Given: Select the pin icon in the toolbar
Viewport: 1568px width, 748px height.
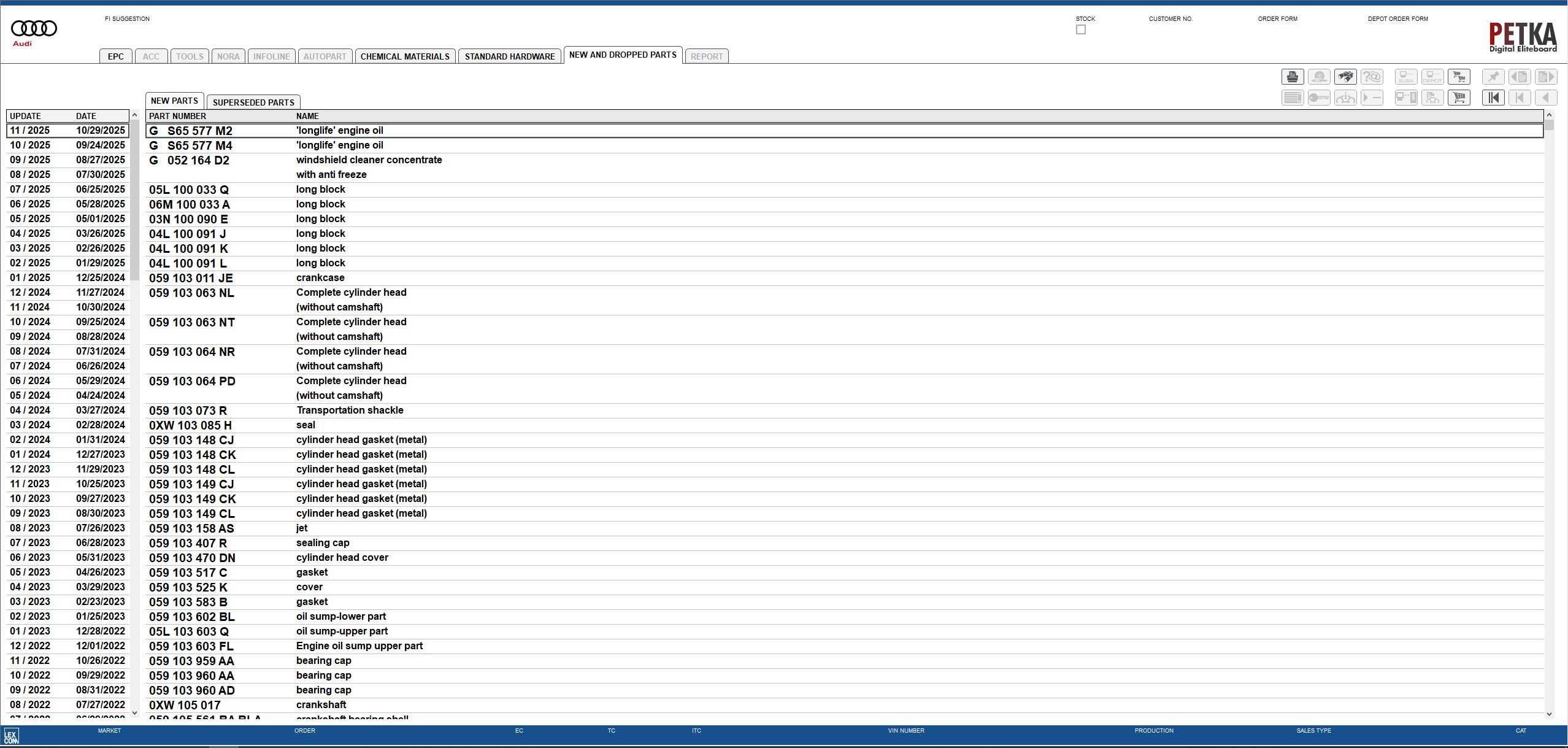Looking at the screenshot, I should (1493, 77).
